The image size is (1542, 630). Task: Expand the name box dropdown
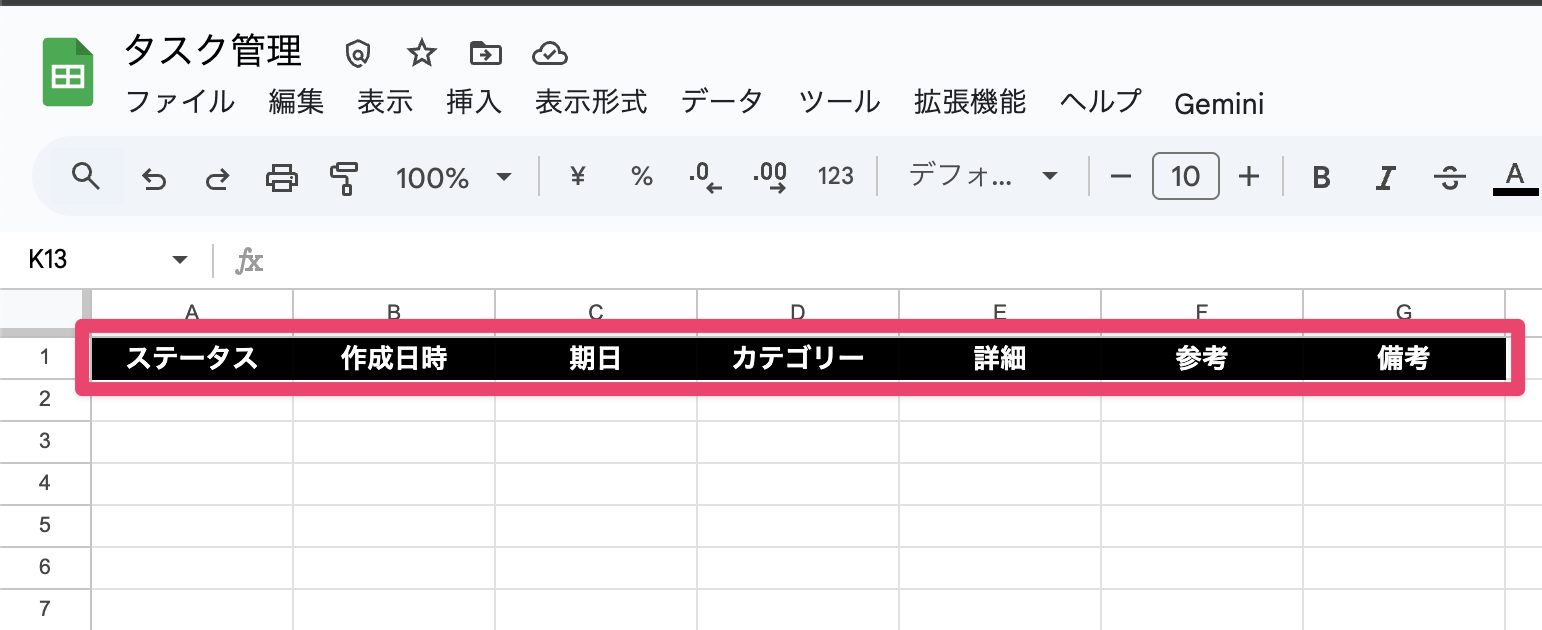(180, 258)
